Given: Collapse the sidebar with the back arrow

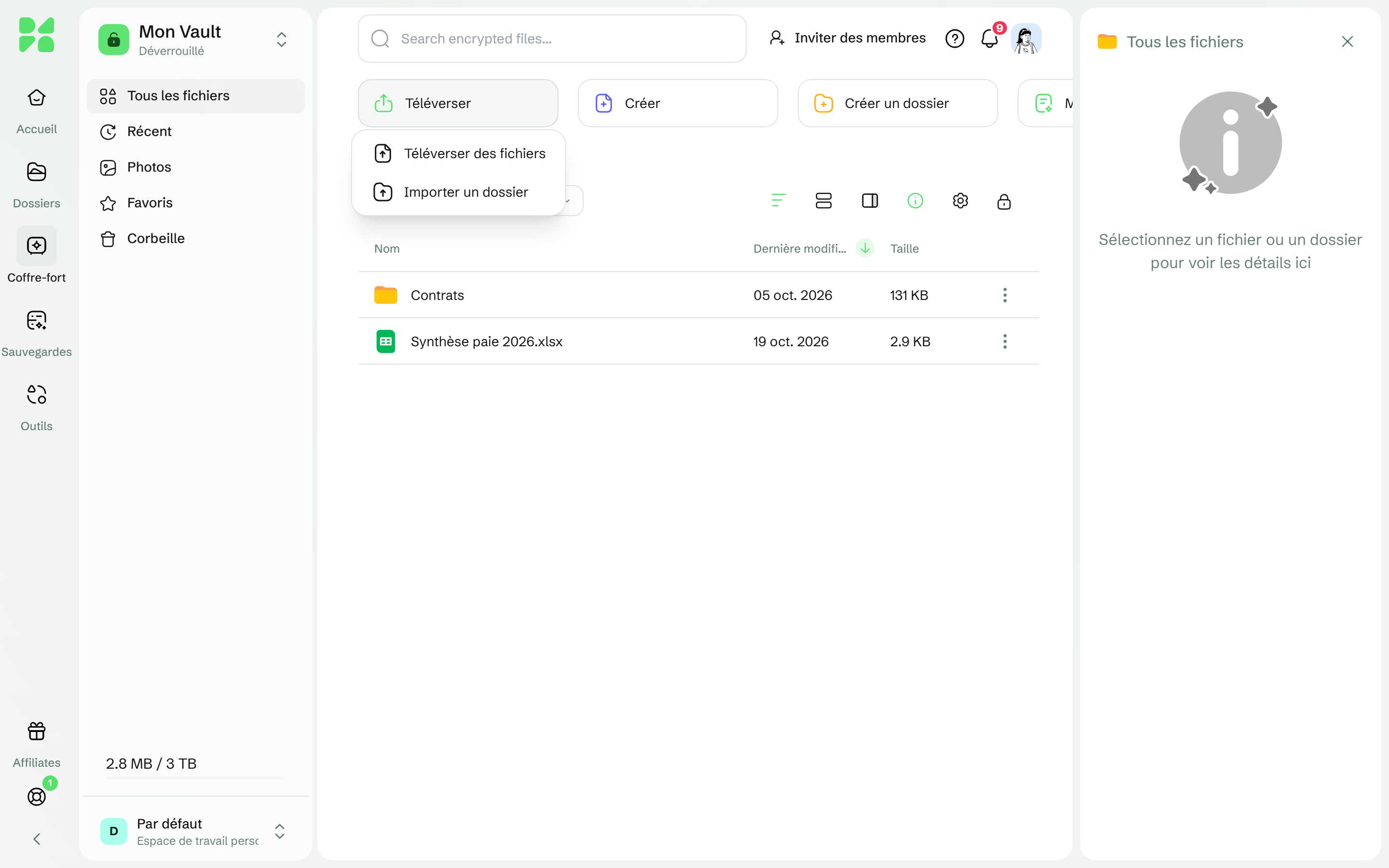Looking at the screenshot, I should [36, 839].
